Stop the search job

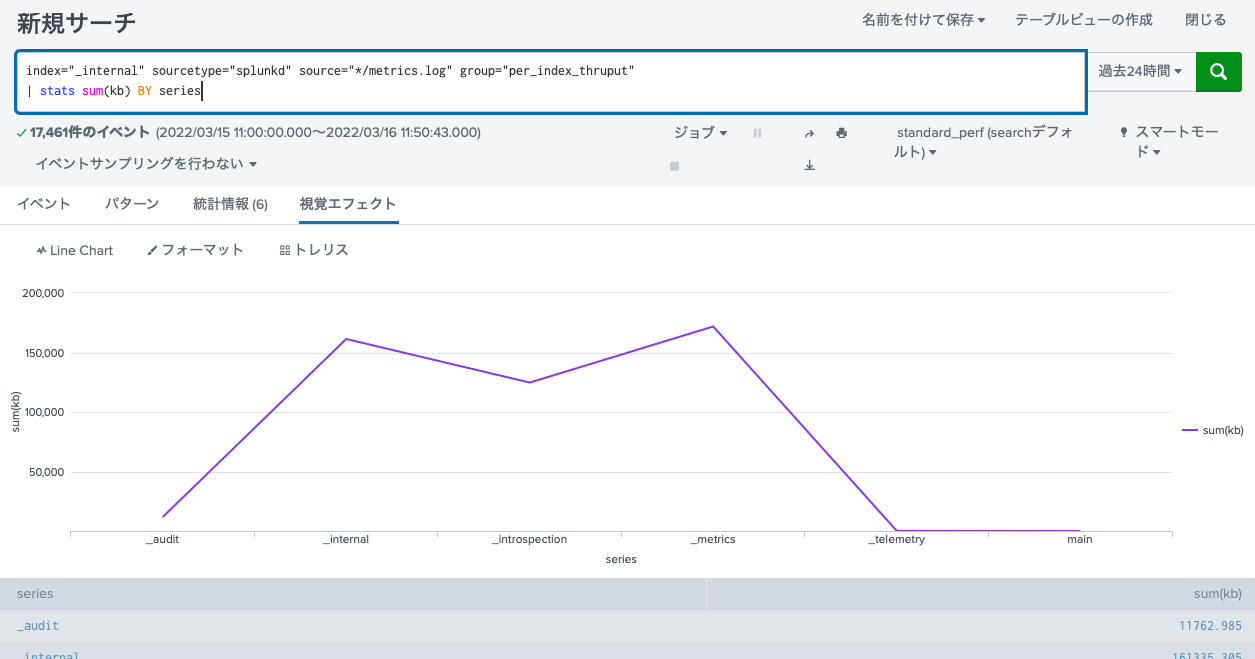coord(674,166)
